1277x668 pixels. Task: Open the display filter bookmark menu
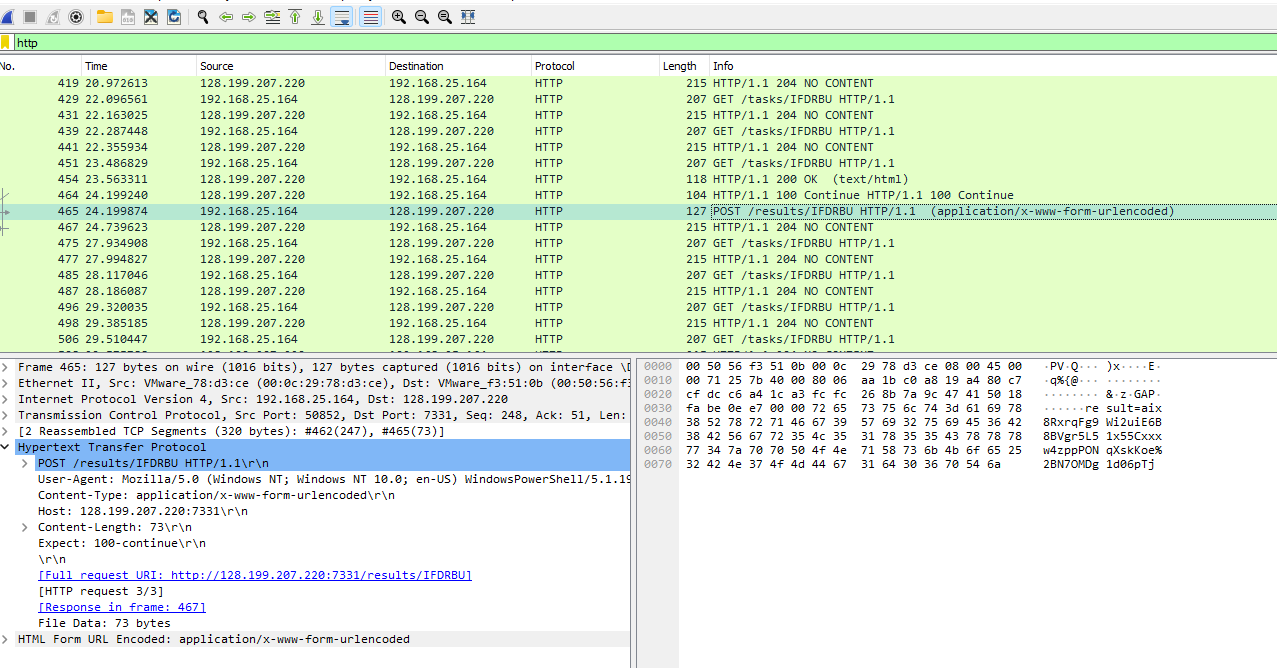pos(6,43)
